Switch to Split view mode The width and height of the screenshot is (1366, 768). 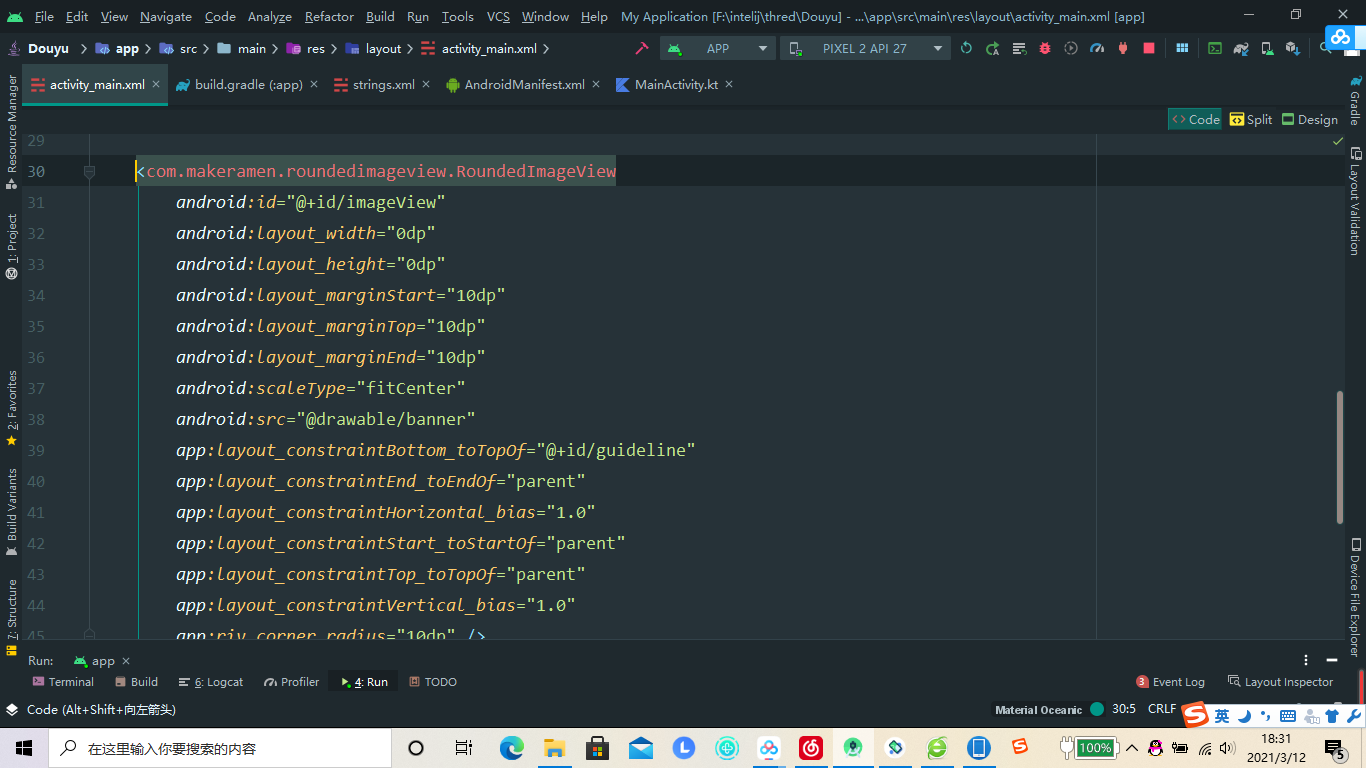pyautogui.click(x=1251, y=119)
